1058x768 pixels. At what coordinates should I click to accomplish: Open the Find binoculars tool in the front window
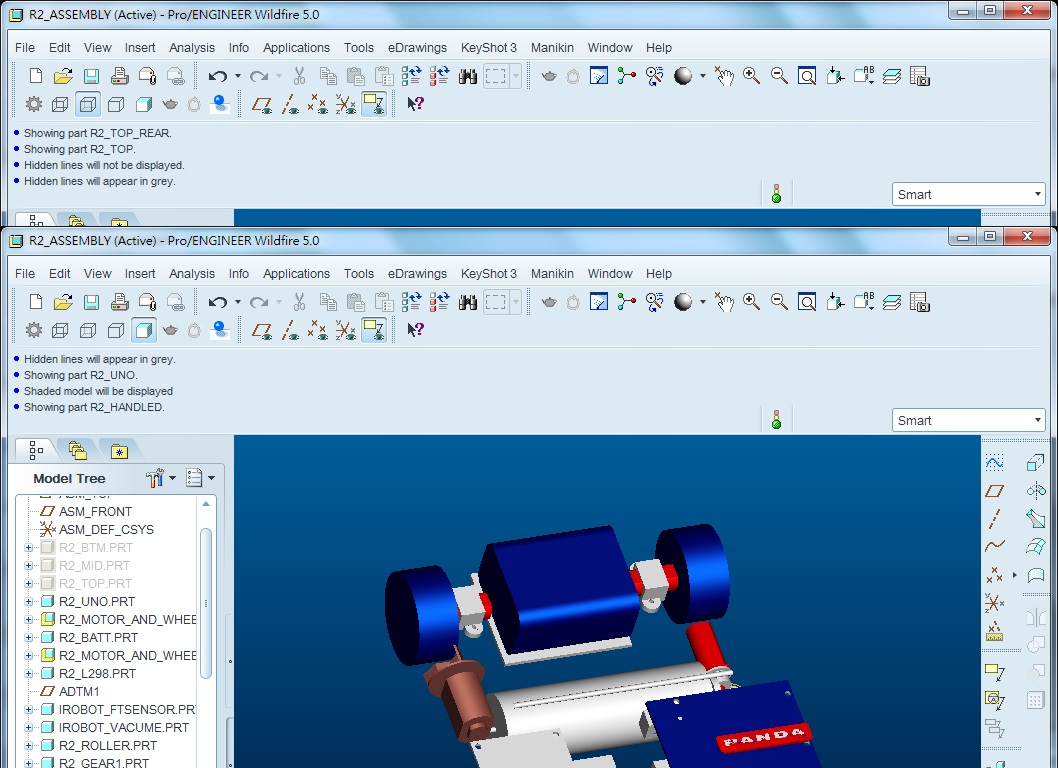(468, 302)
